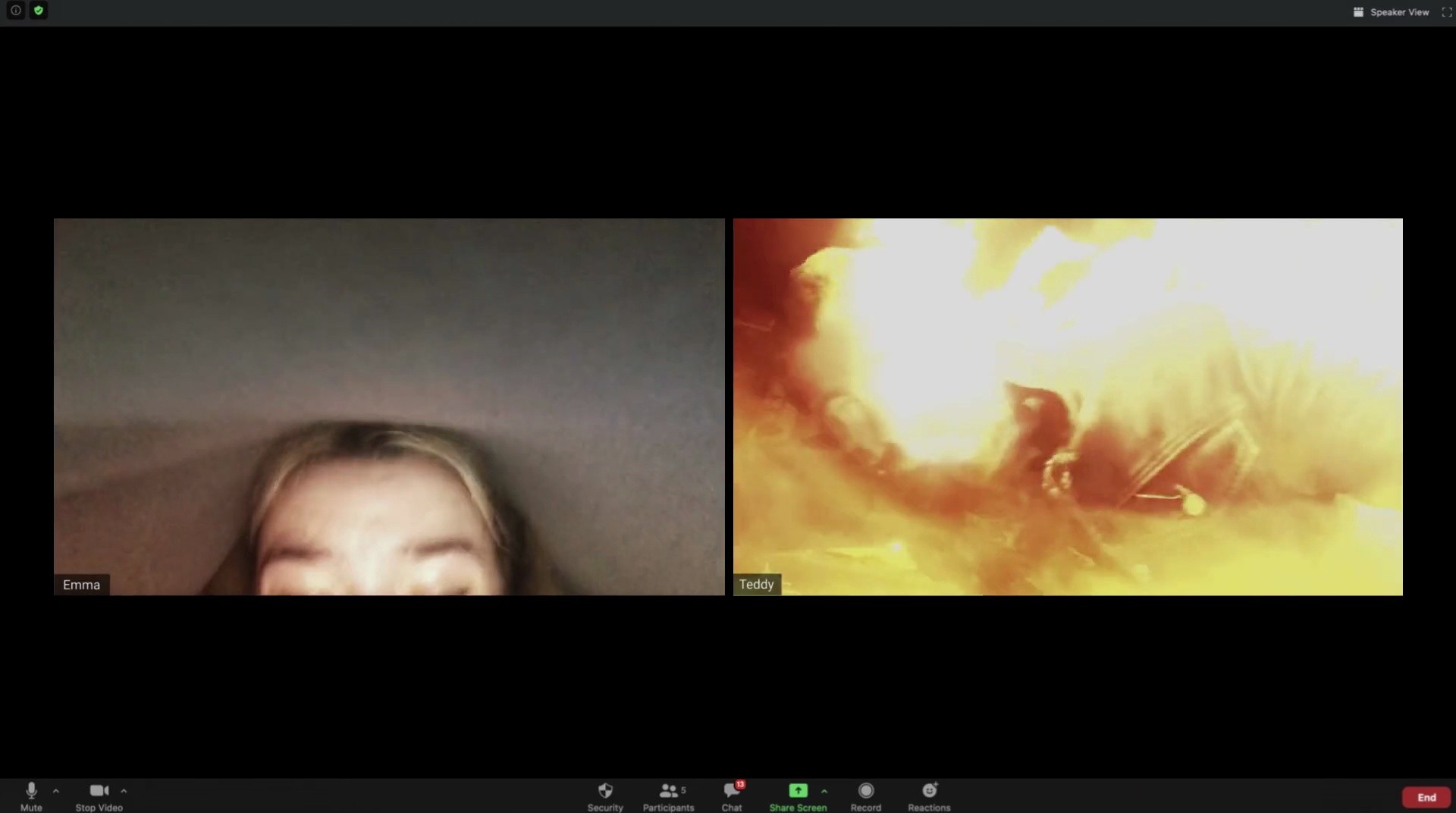The image size is (1456, 813).
Task: Open audio options arrow beside Mute
Action: coord(56,791)
